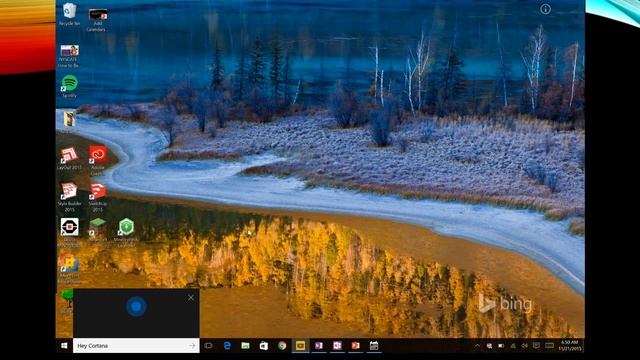The image size is (640, 360).
Task: Select the green tree desktop icon
Action: (66, 298)
